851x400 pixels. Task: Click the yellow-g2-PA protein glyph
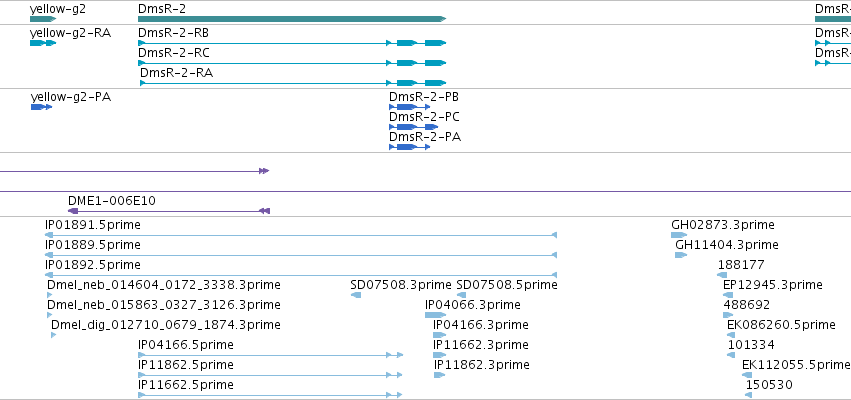point(41,107)
